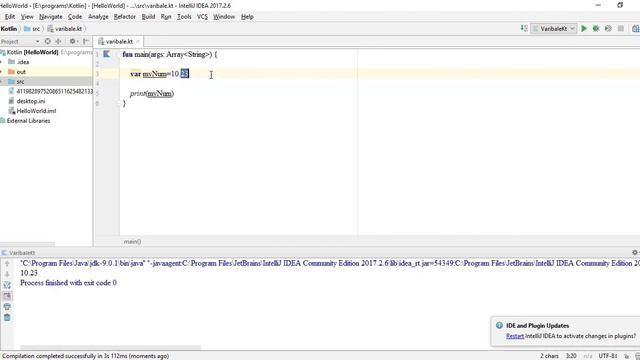
Task: Click the Project panel horizontal scrollbar
Action: coord(27,244)
